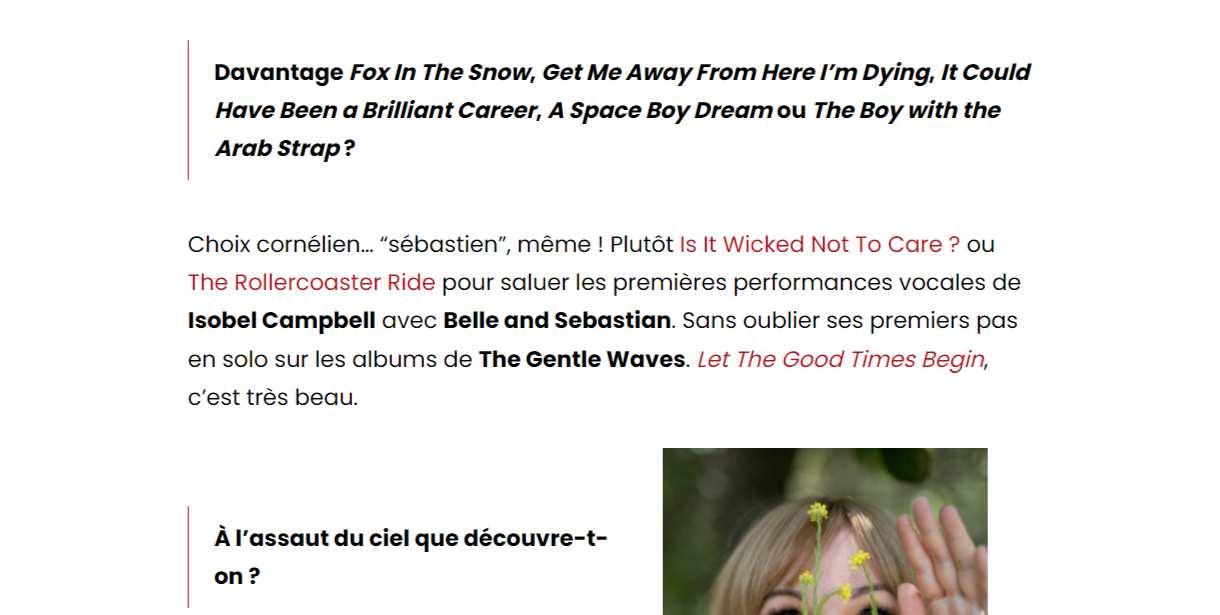Click the photo of the woman with flowers
1220x615 pixels.
click(x=825, y=531)
